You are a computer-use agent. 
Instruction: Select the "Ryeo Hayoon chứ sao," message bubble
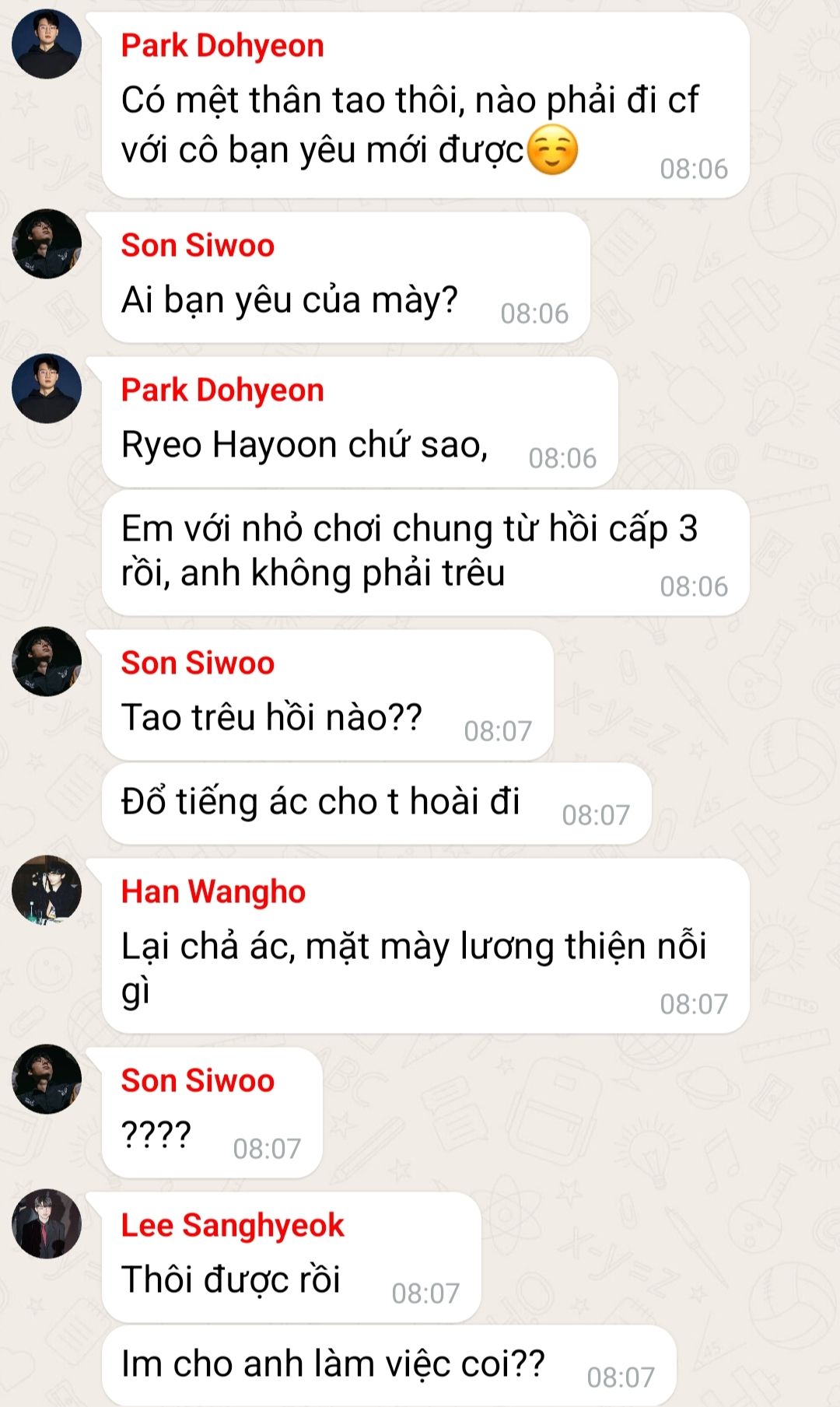360,422
